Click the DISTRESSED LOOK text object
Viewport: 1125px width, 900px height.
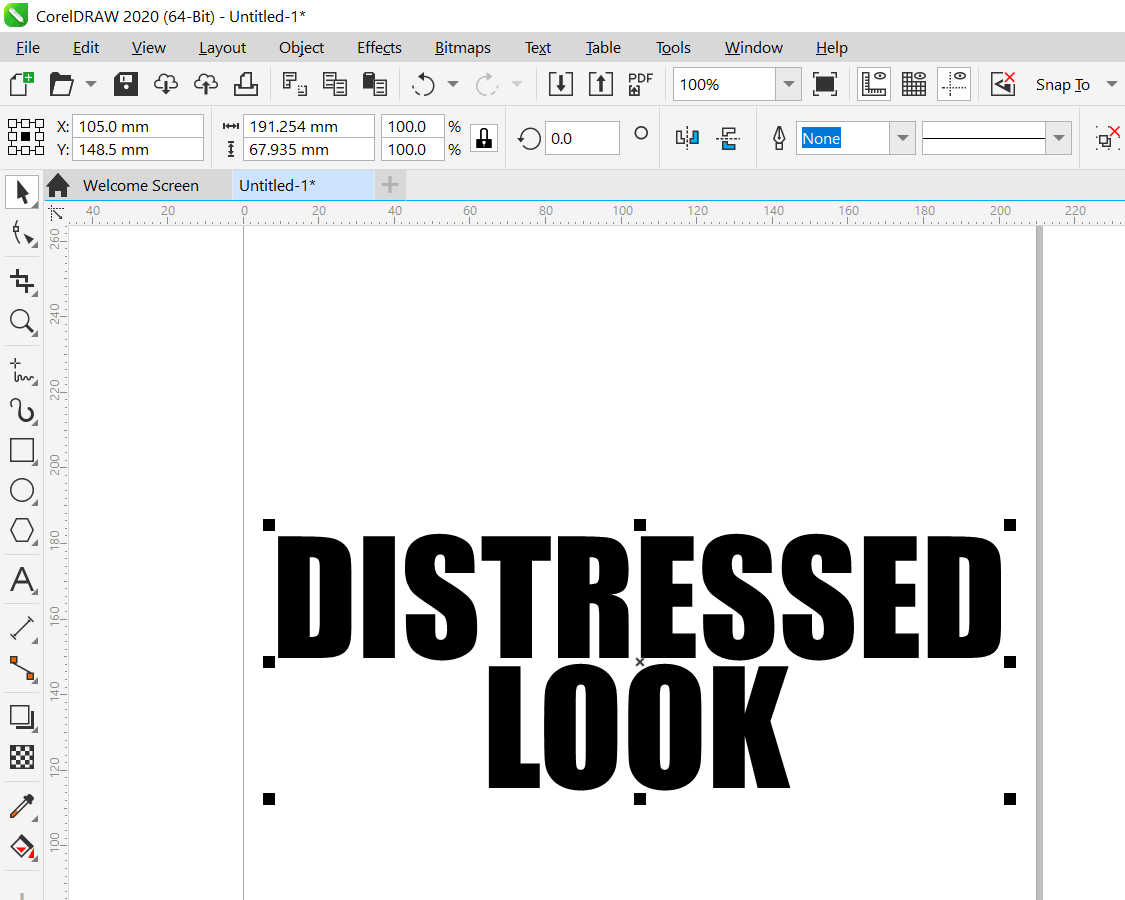point(639,661)
